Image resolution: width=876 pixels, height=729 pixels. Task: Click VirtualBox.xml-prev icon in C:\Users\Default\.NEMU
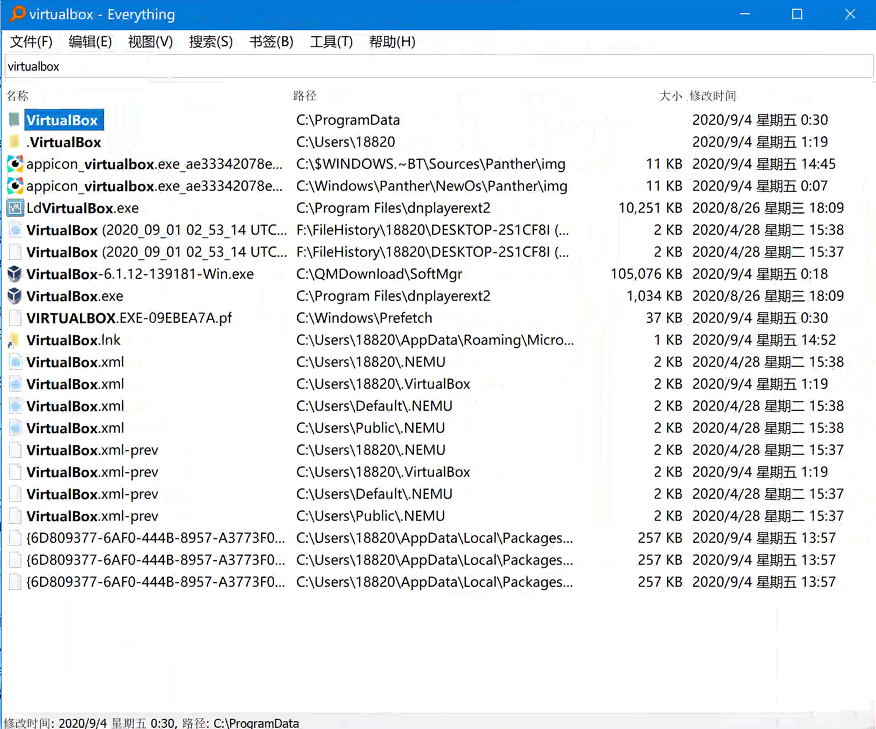pos(16,494)
